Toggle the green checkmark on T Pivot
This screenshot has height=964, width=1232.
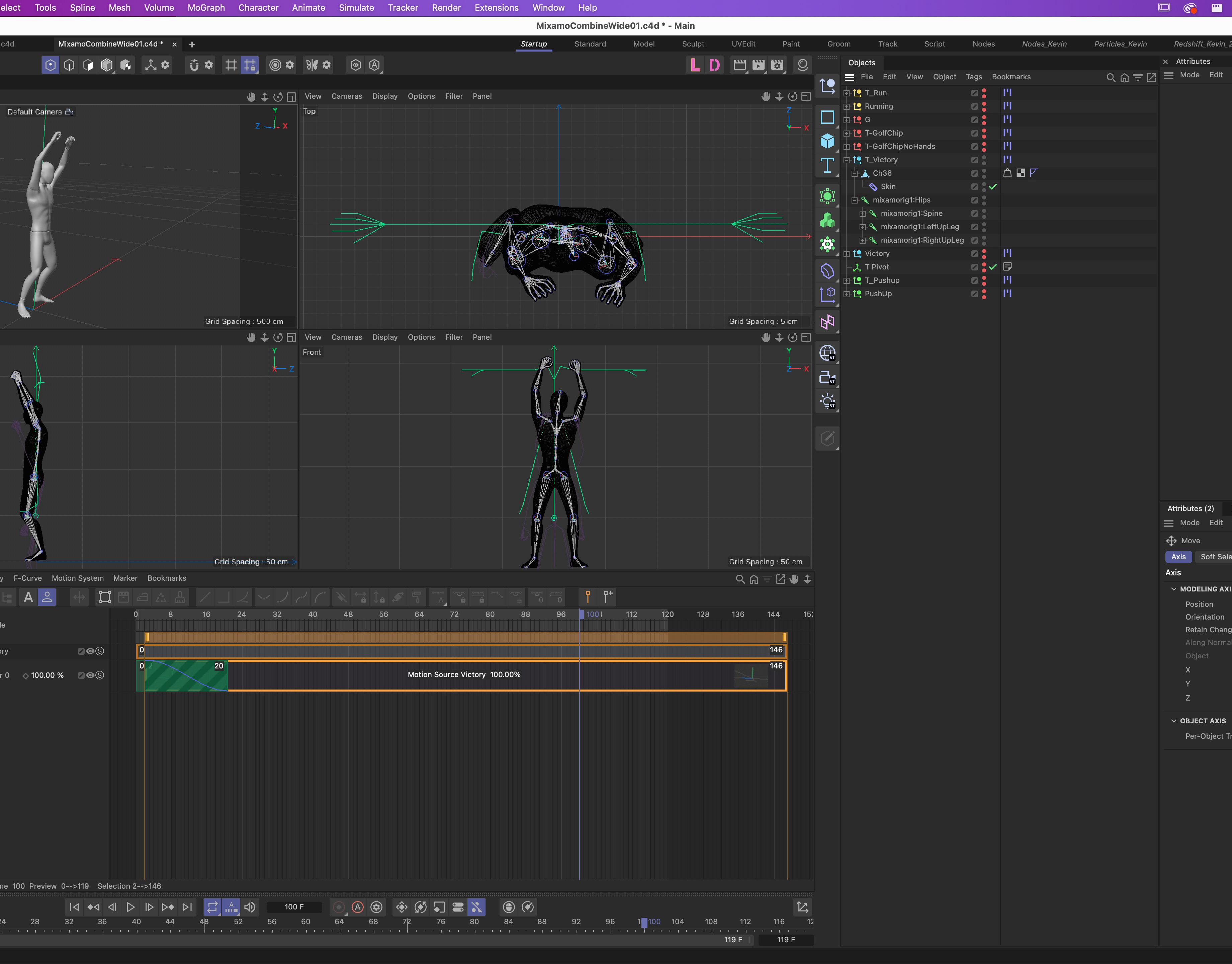click(993, 267)
